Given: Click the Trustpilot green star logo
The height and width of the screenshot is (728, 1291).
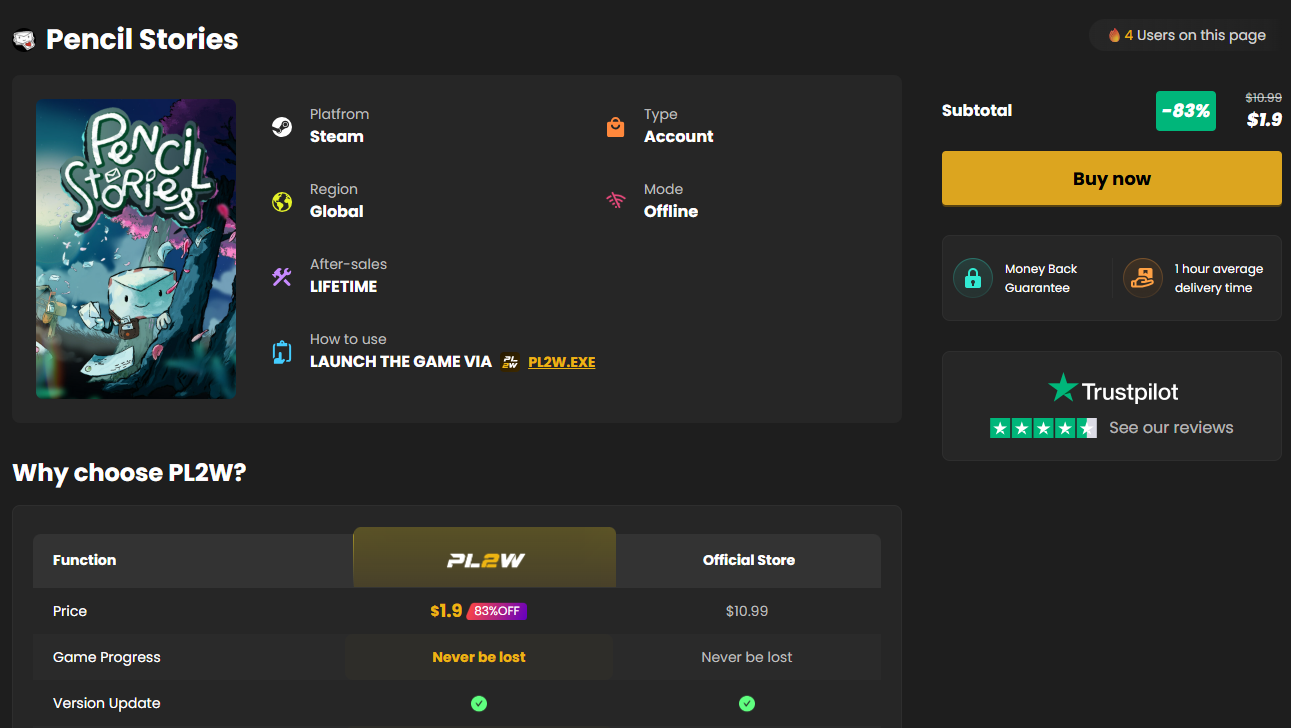Looking at the screenshot, I should click(x=1062, y=388).
